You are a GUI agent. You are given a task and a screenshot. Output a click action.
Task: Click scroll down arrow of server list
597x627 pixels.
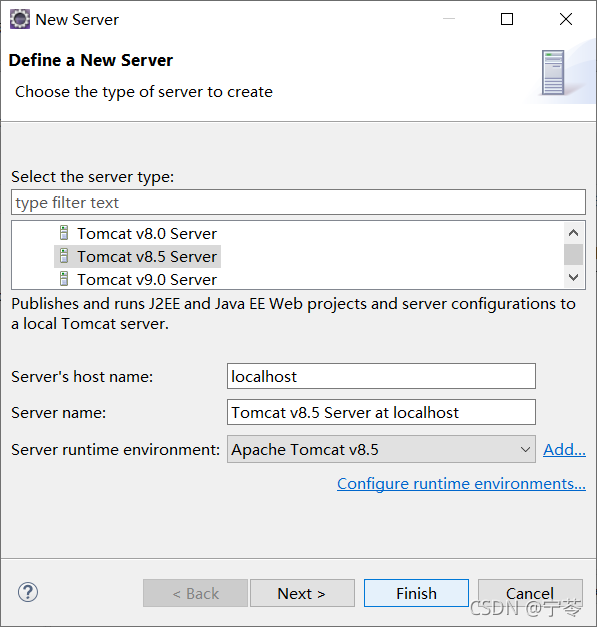pos(573,277)
